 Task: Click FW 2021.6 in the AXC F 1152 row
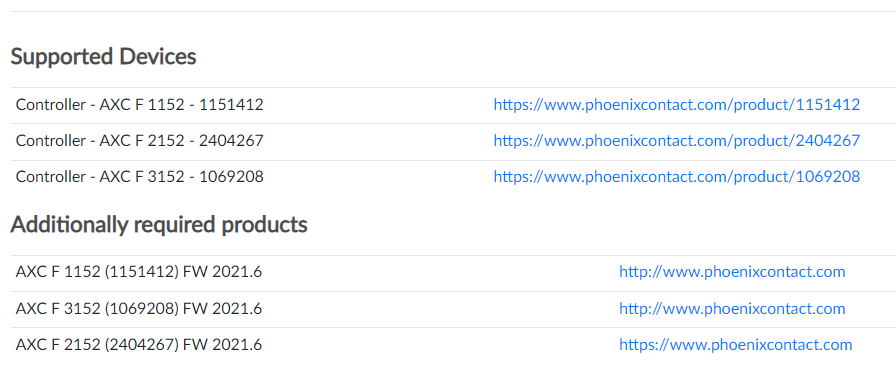click(x=222, y=272)
